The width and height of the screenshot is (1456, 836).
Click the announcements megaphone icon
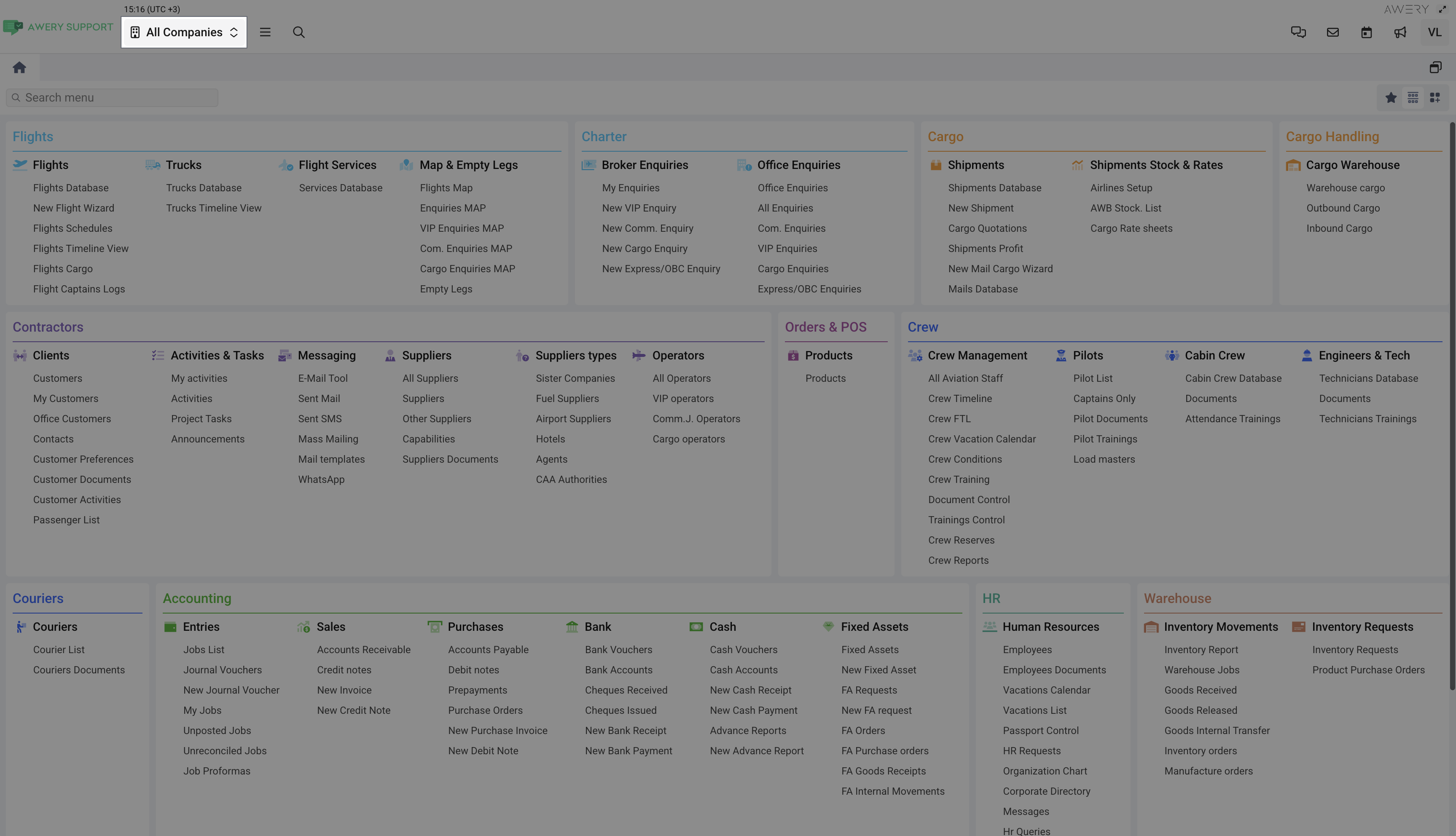1400,32
